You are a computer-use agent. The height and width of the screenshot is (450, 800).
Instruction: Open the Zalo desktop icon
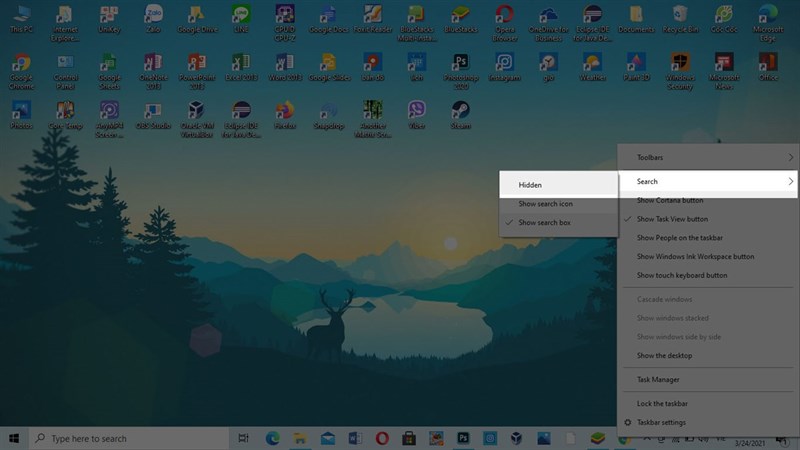click(153, 19)
